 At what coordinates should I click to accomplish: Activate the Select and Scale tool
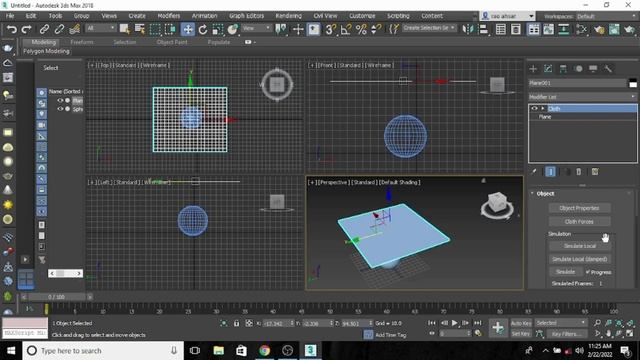coord(218,29)
